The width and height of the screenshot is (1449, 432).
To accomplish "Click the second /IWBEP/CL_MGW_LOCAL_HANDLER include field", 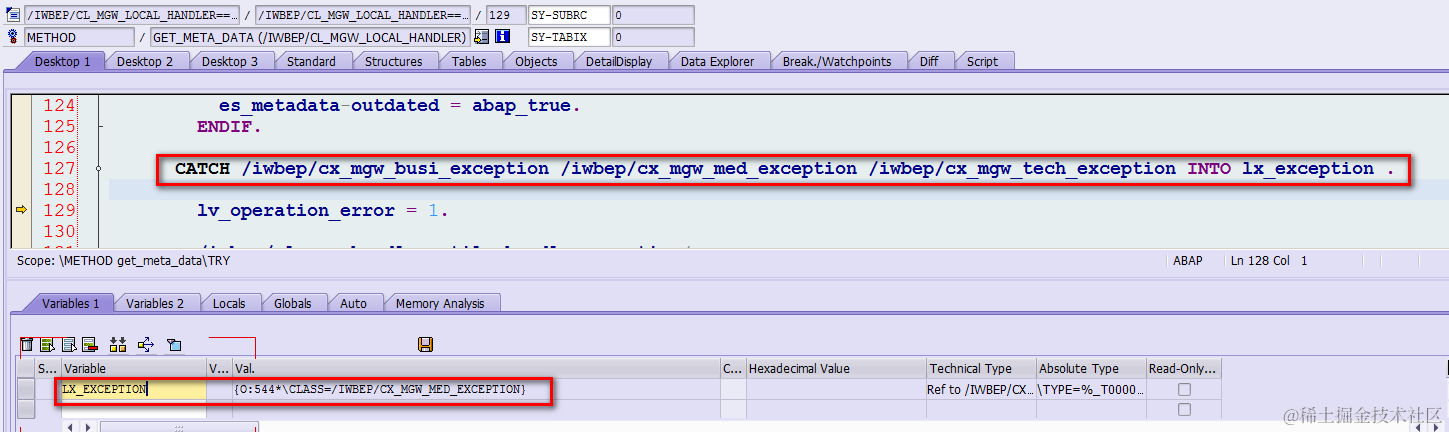I will coord(363,15).
